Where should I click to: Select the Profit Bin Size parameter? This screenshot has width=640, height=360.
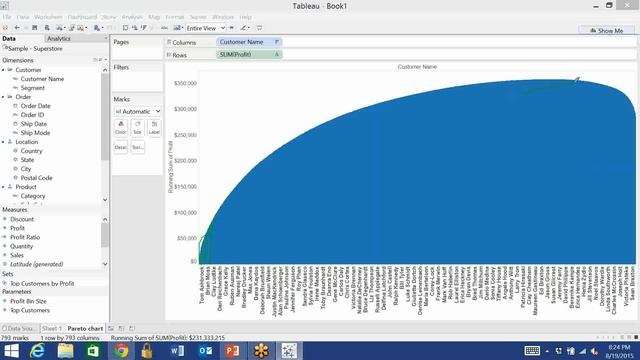coord(28,301)
